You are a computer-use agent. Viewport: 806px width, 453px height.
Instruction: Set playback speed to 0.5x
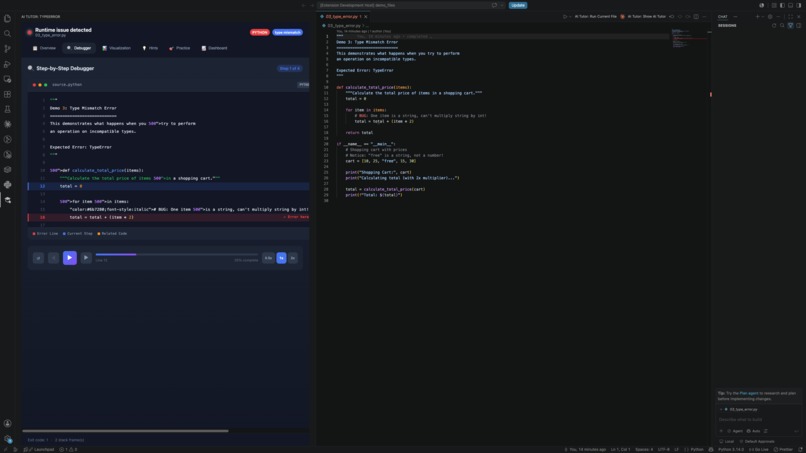(x=268, y=258)
